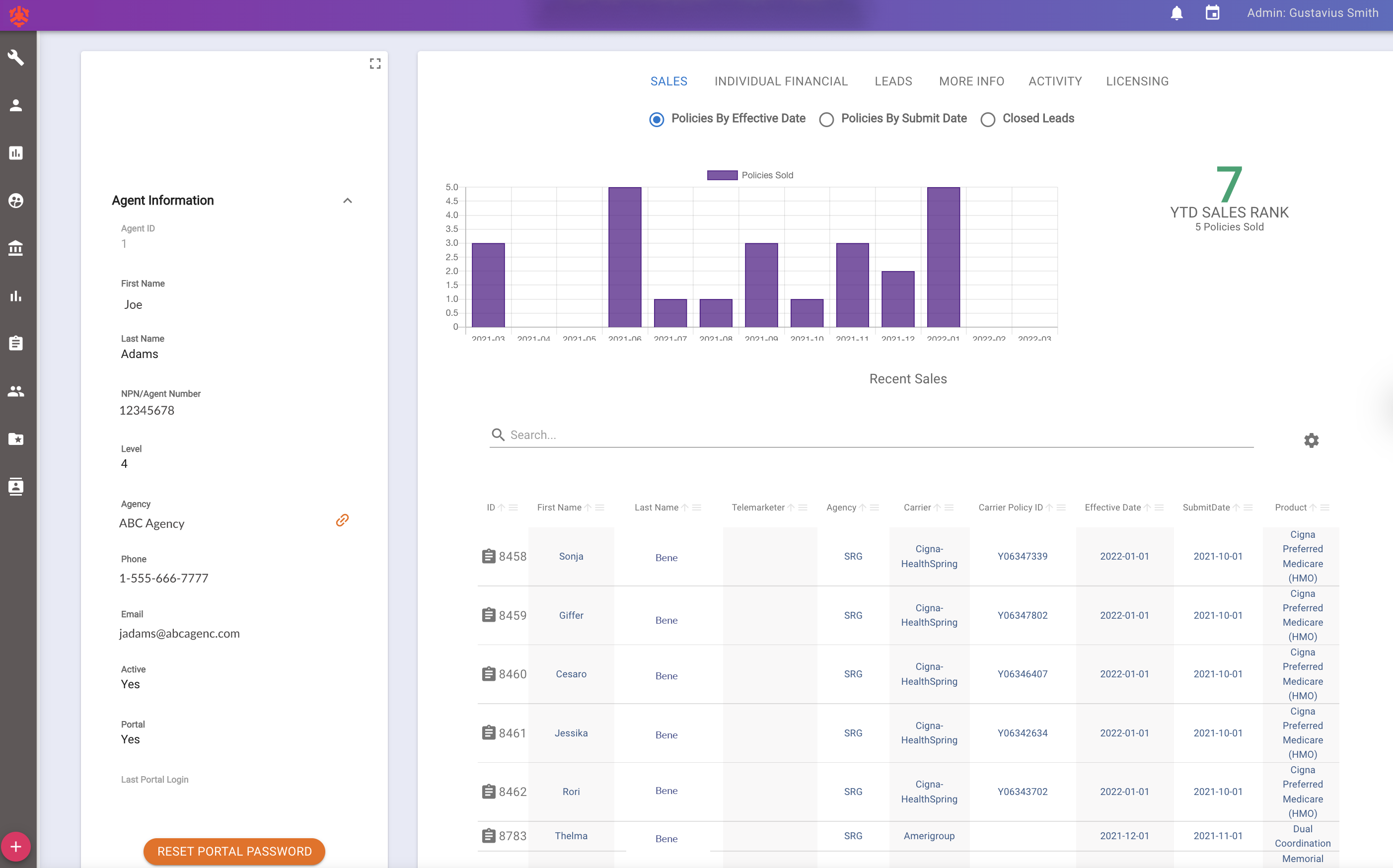Click the support lifebuoy sidebar icon
Image resolution: width=1393 pixels, height=868 pixels.
pos(16,200)
